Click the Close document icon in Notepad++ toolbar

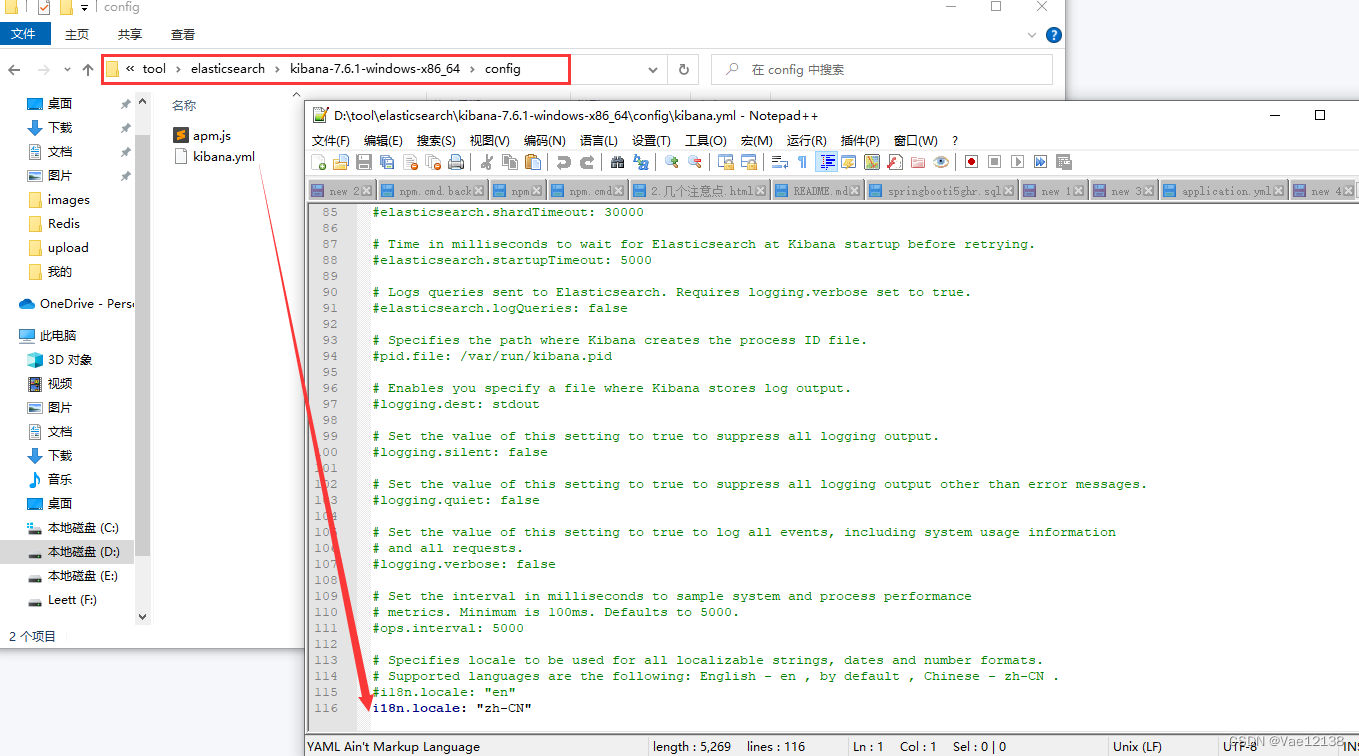(410, 162)
